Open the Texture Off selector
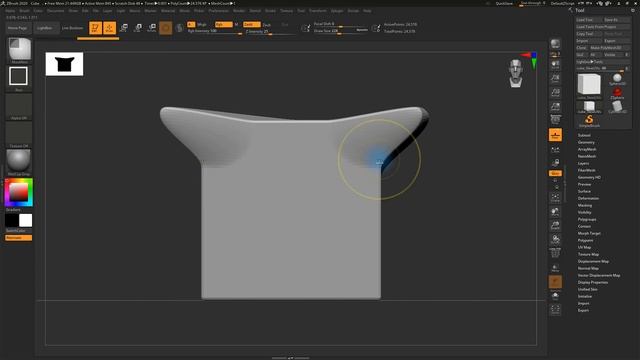 pos(19,134)
